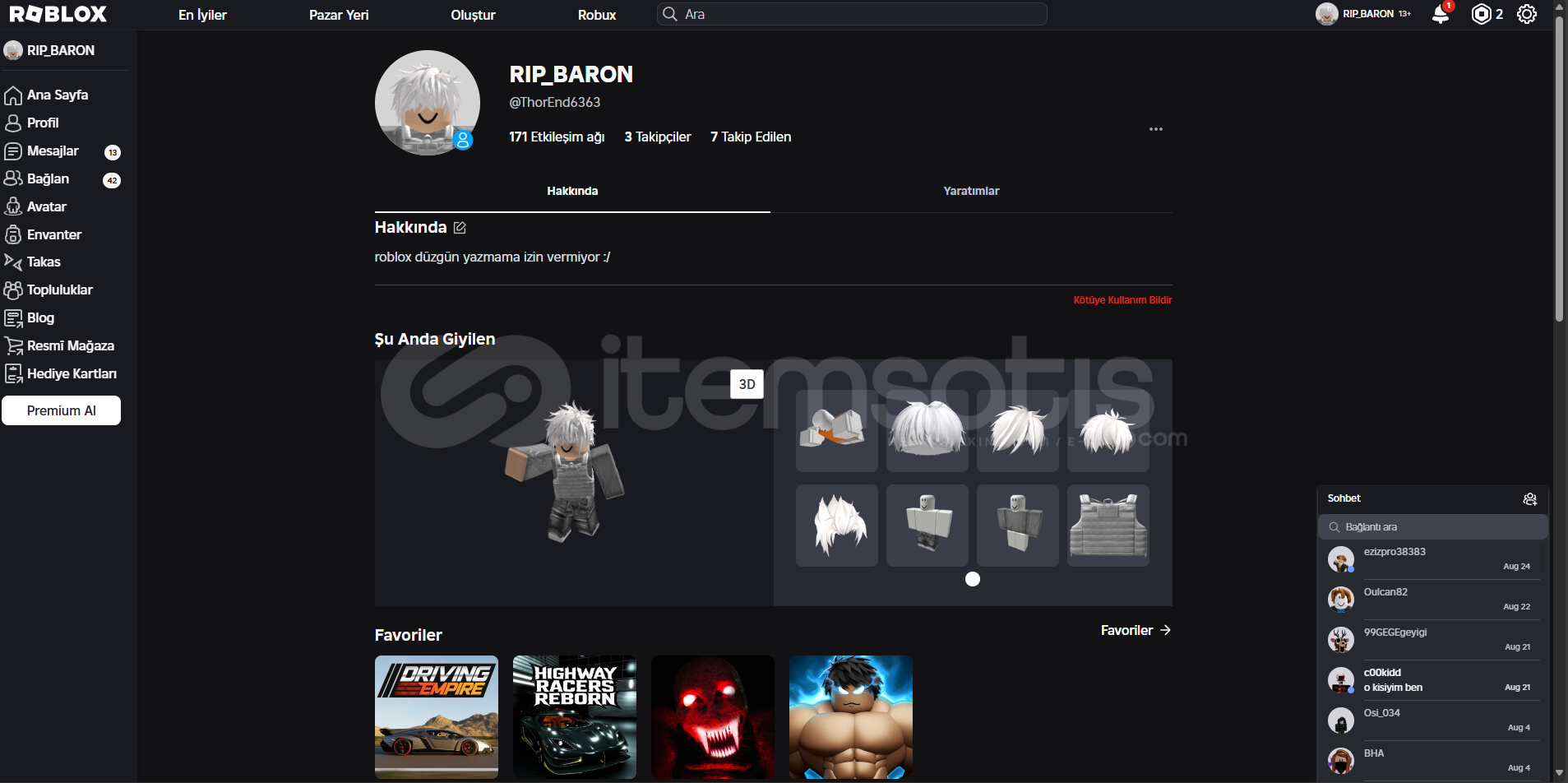Click the Bağlan friends icon
1568x783 pixels.
click(13, 178)
